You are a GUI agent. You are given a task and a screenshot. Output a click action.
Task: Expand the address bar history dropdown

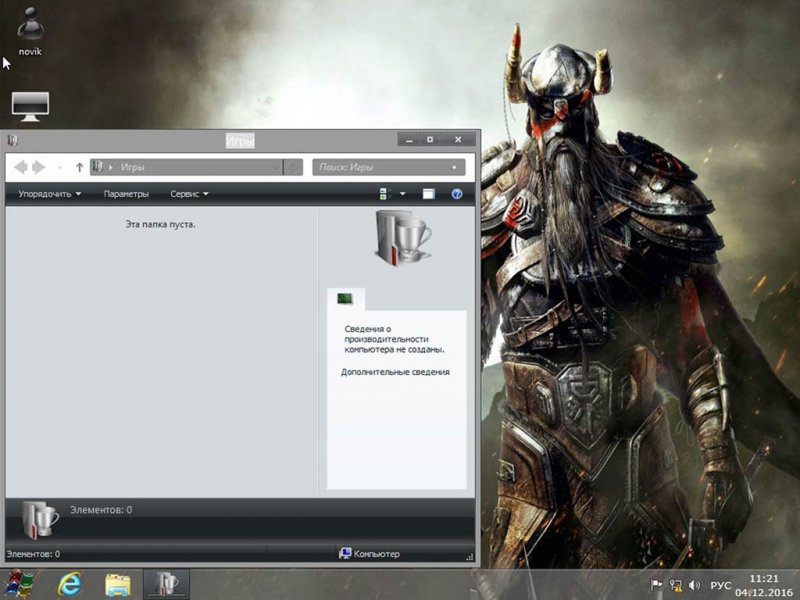[x=276, y=167]
